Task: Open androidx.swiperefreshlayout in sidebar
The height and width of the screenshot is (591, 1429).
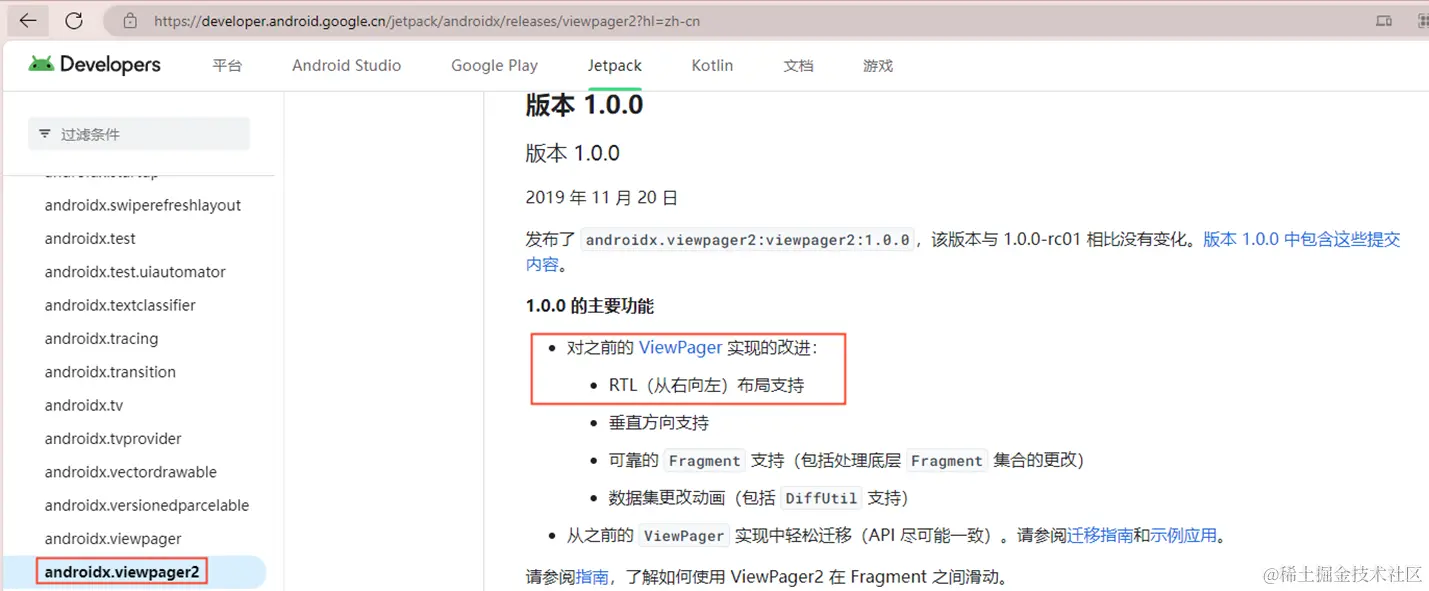Action: [x=143, y=205]
